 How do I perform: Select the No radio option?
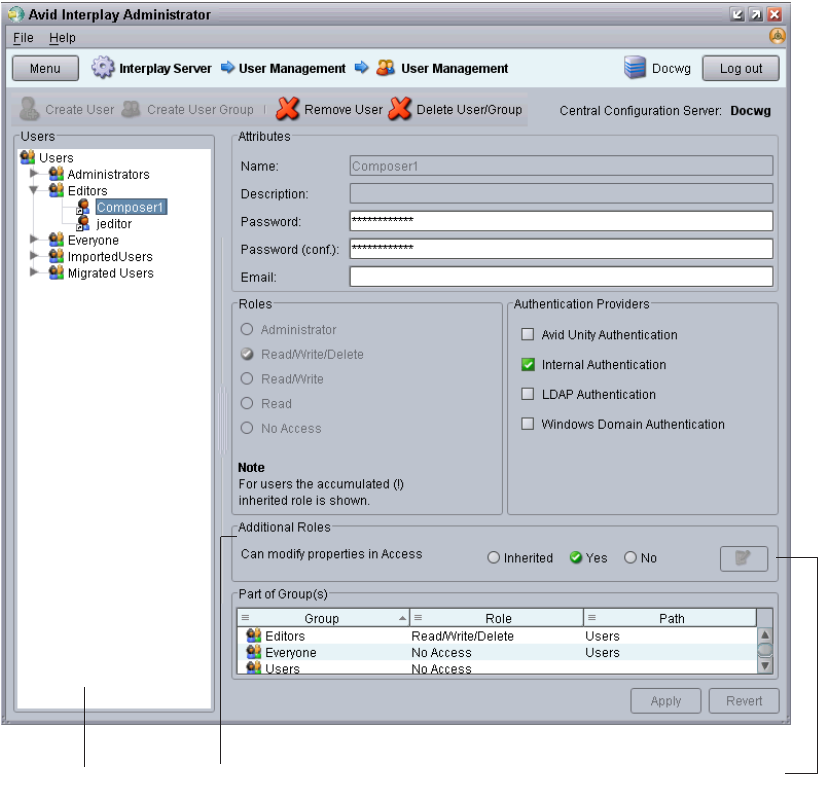pos(631,558)
